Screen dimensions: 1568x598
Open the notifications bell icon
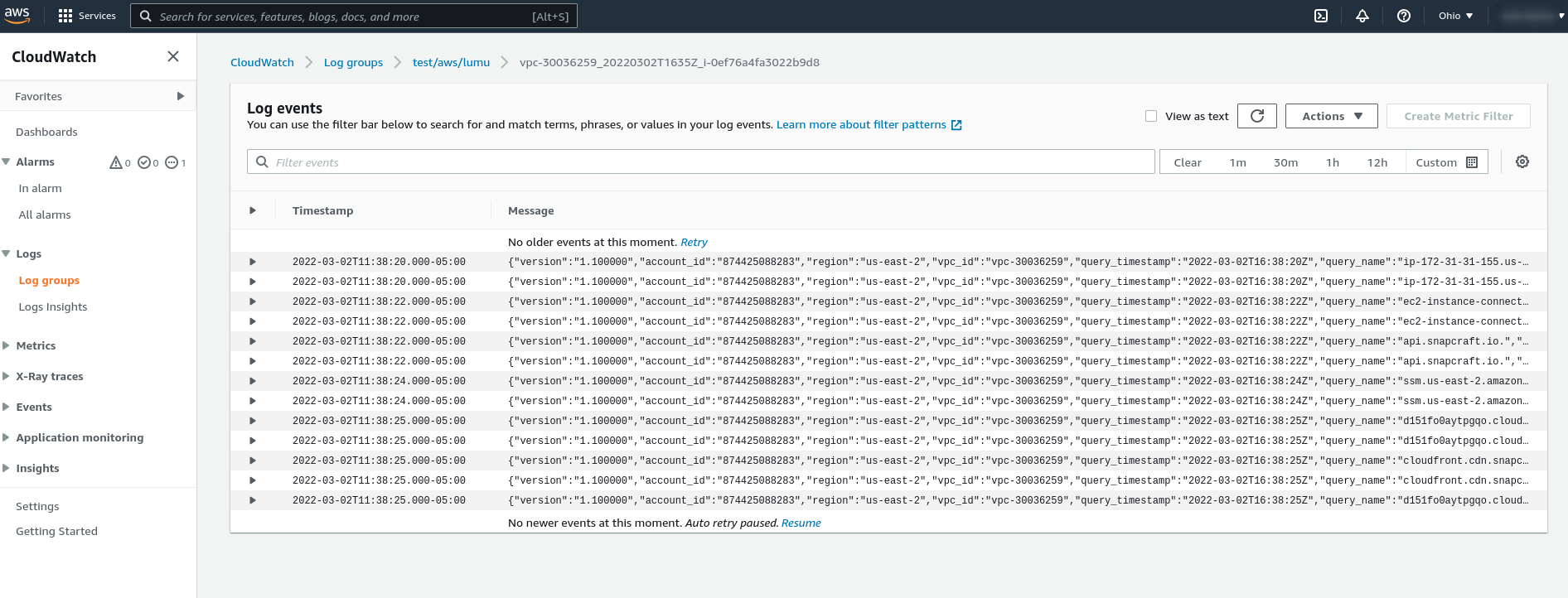click(x=1362, y=16)
